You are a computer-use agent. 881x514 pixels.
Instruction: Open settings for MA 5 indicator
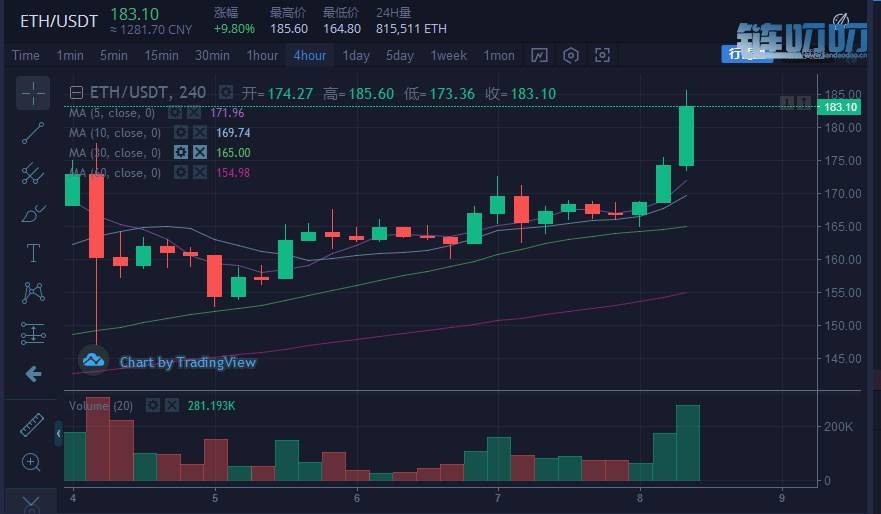(175, 113)
